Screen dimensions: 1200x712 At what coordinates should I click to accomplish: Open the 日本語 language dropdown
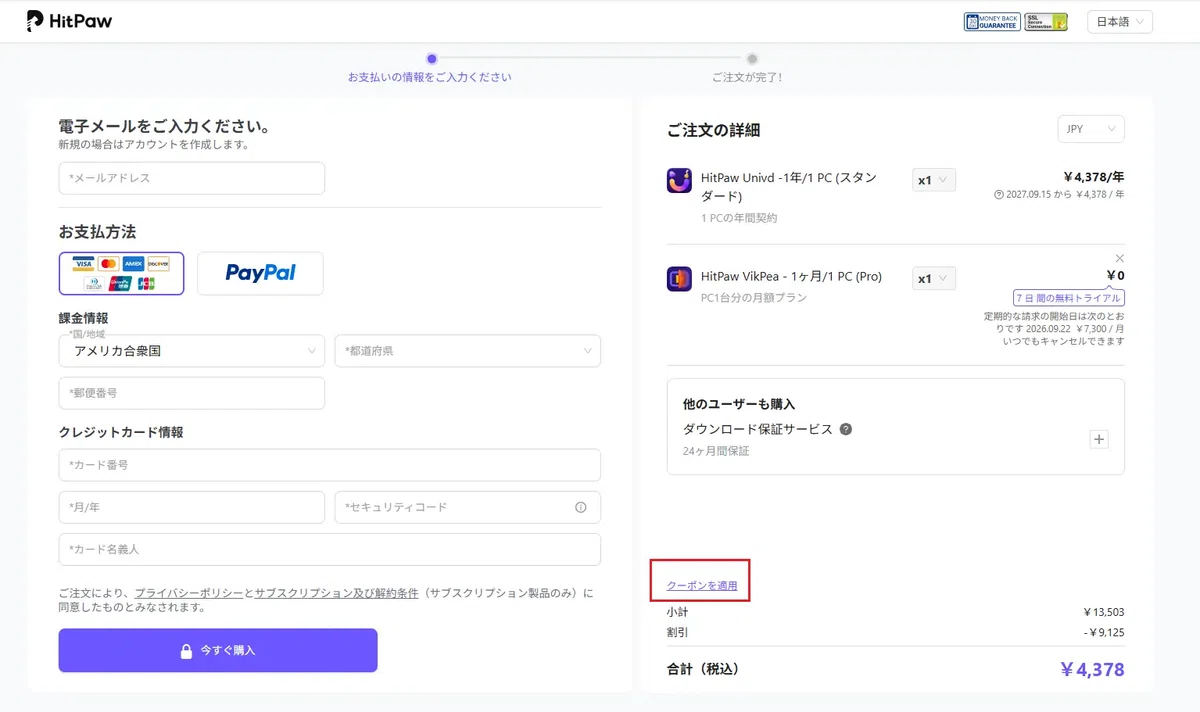[x=1120, y=22]
